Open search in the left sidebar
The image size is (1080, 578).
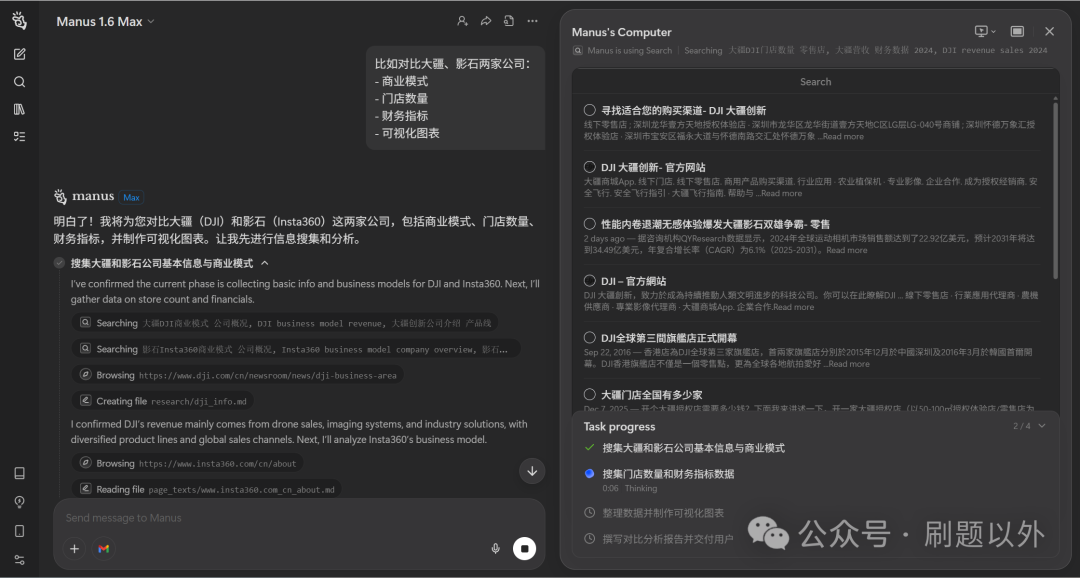pyautogui.click(x=17, y=82)
